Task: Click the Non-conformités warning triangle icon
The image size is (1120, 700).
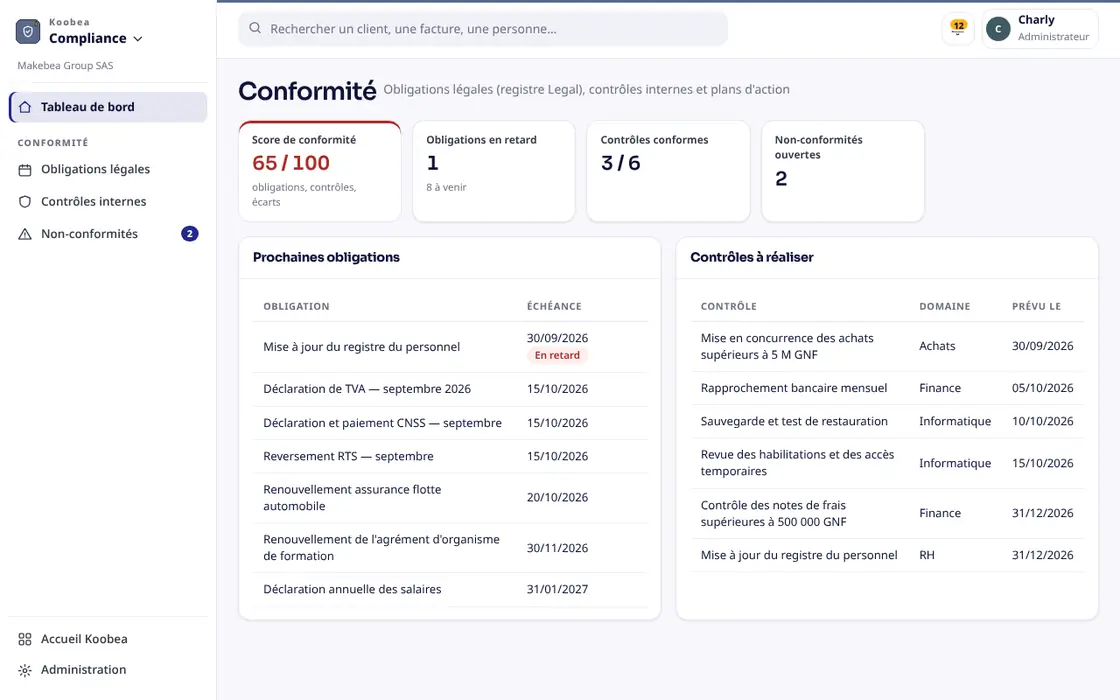Action: [25, 234]
